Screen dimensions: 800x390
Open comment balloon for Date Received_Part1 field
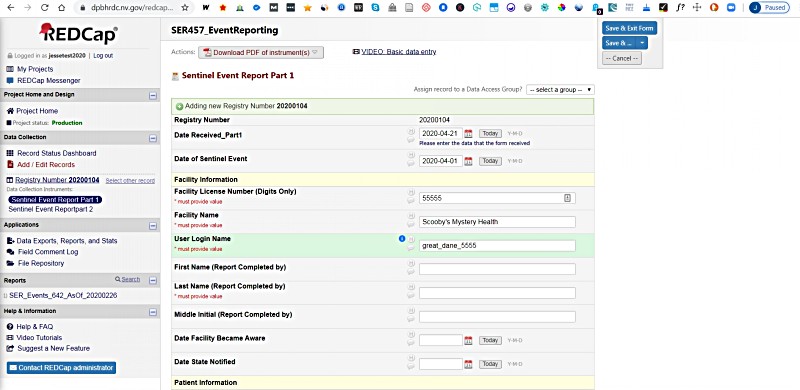(x=411, y=139)
